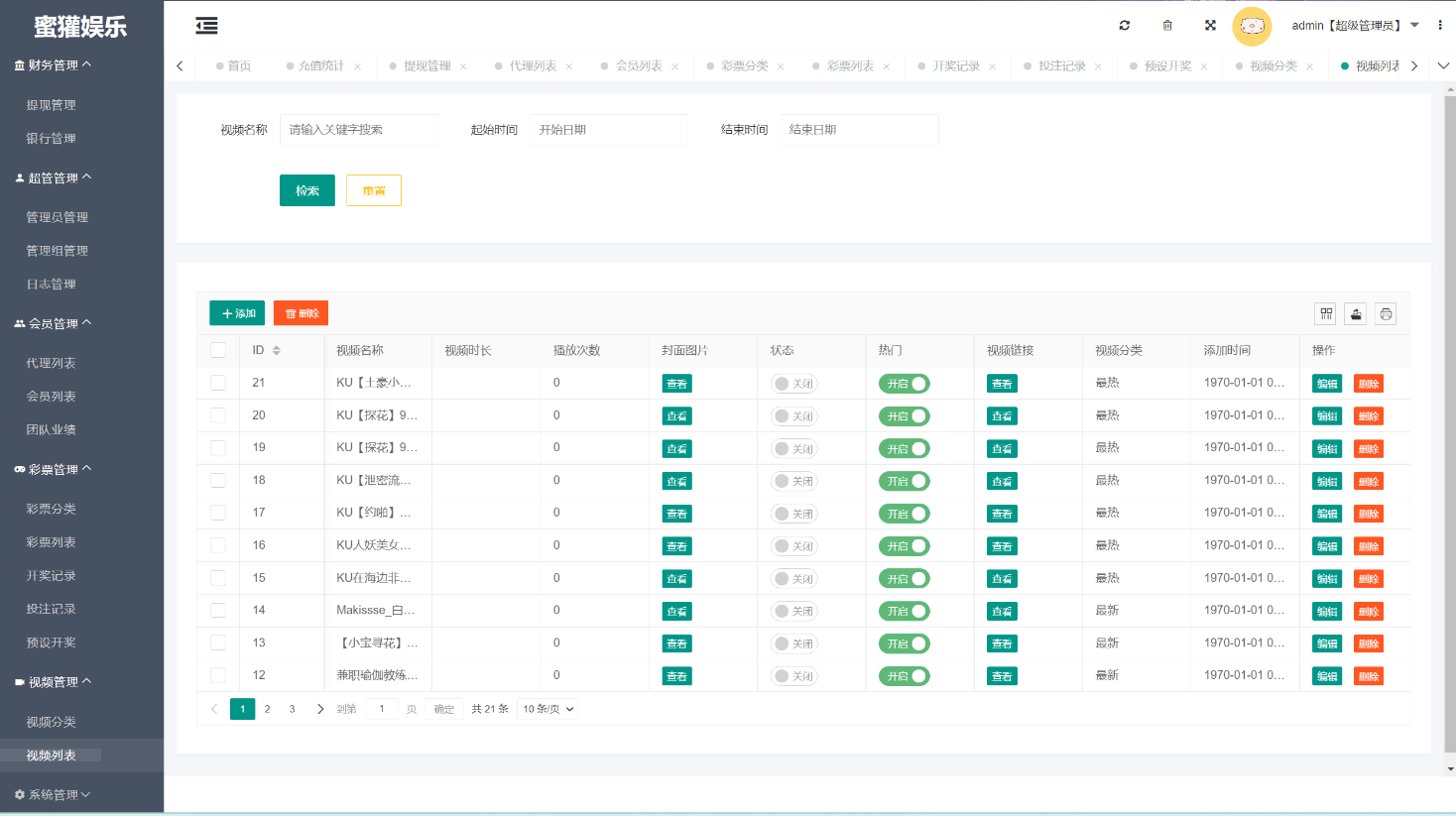Collapse the sidebar with the menu fold icon
The image size is (1456, 816).
(x=206, y=26)
